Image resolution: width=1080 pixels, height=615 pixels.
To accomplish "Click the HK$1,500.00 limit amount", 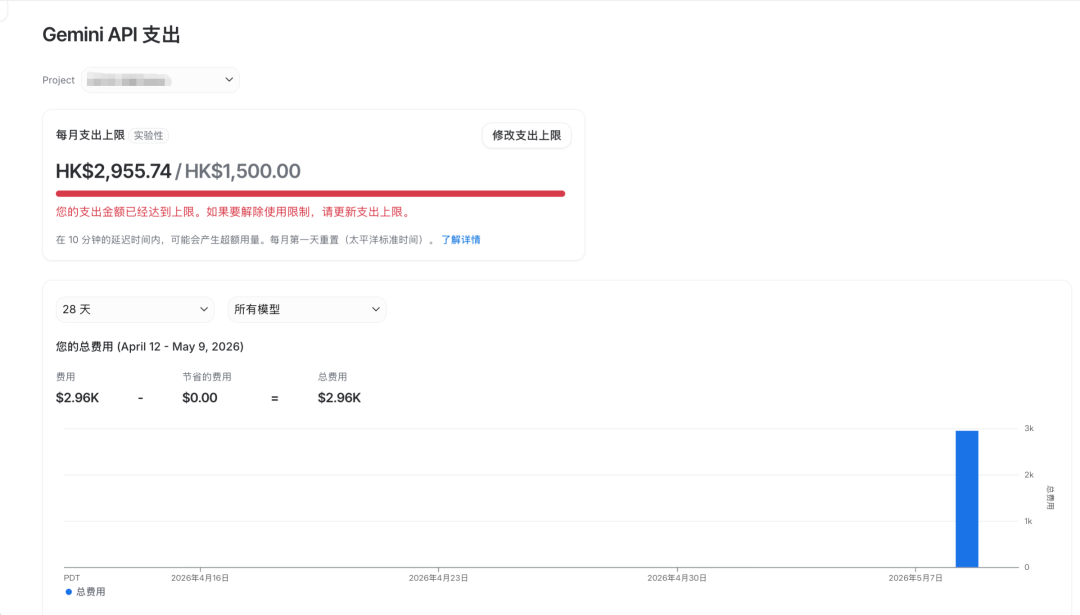I will coord(242,171).
